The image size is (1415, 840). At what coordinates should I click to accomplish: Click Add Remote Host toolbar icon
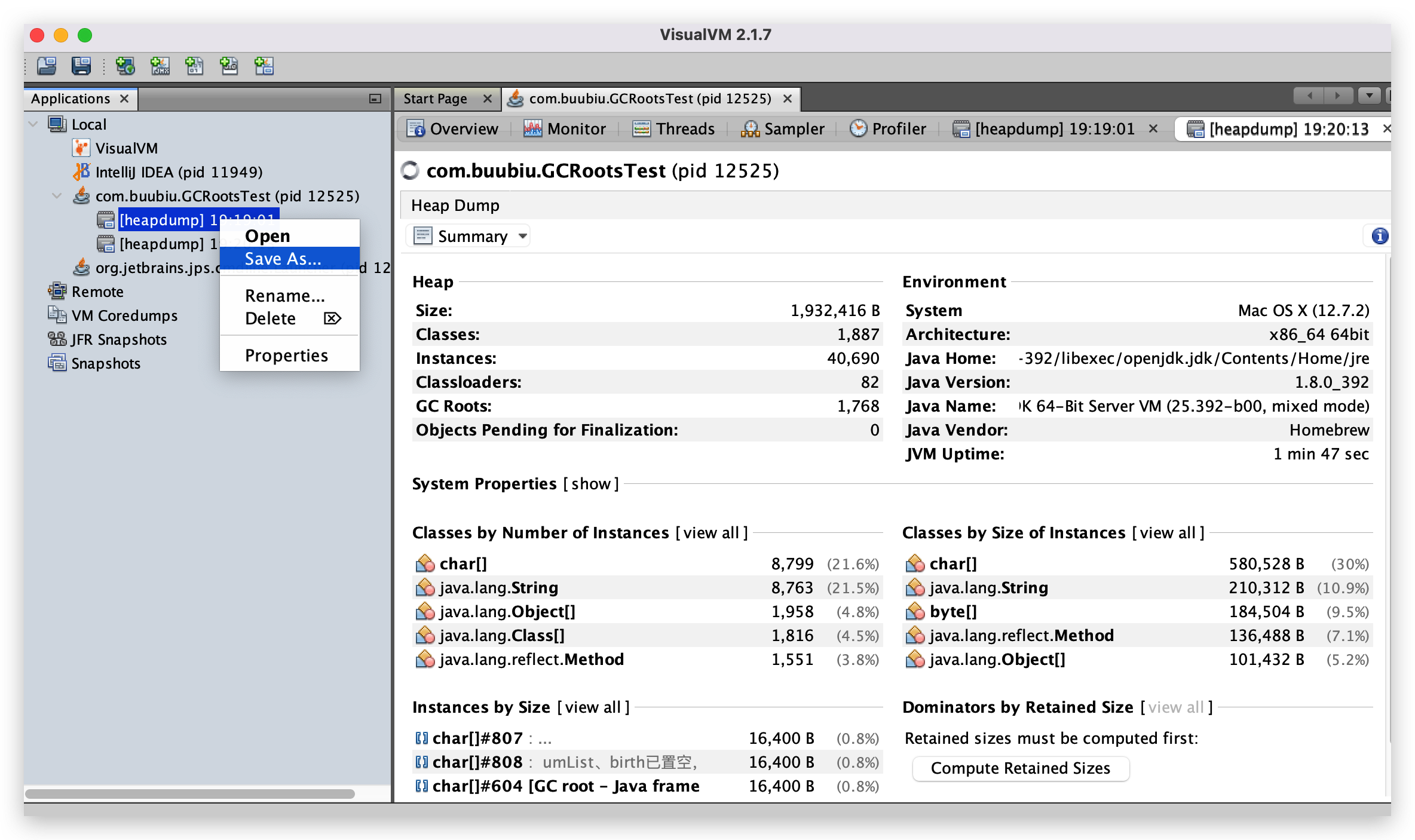click(125, 66)
